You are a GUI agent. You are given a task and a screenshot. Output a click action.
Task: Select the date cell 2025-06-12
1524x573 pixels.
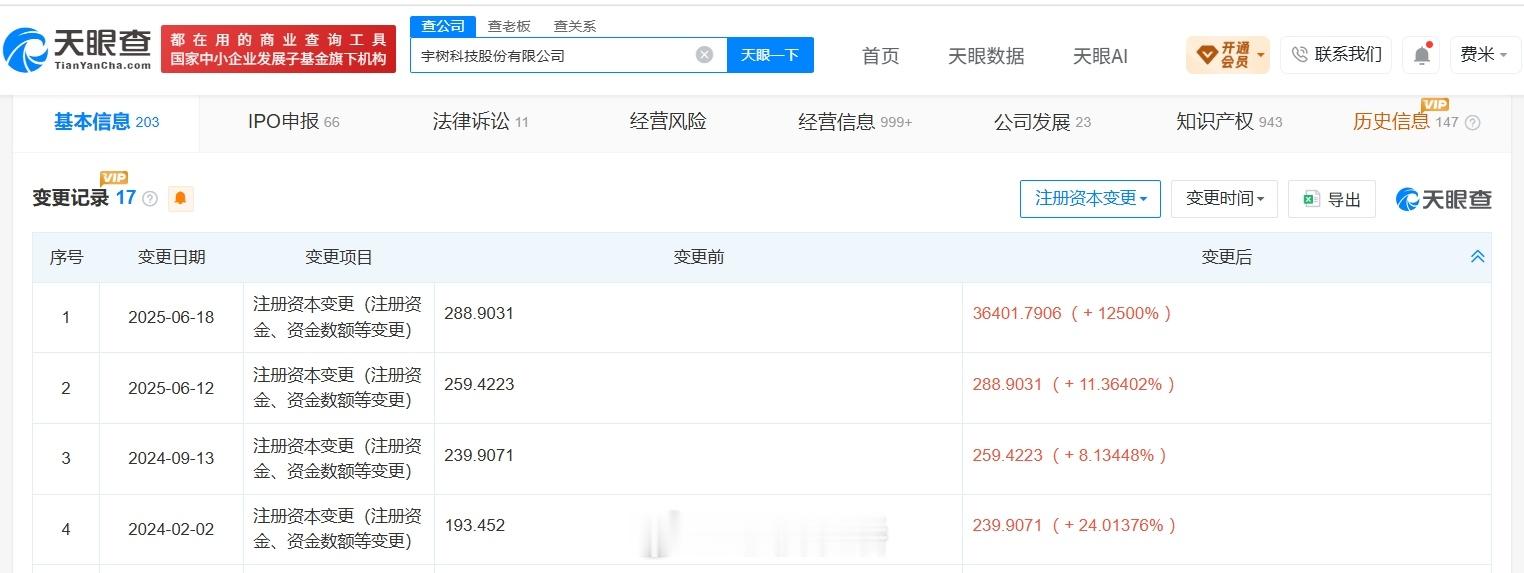[171, 388]
